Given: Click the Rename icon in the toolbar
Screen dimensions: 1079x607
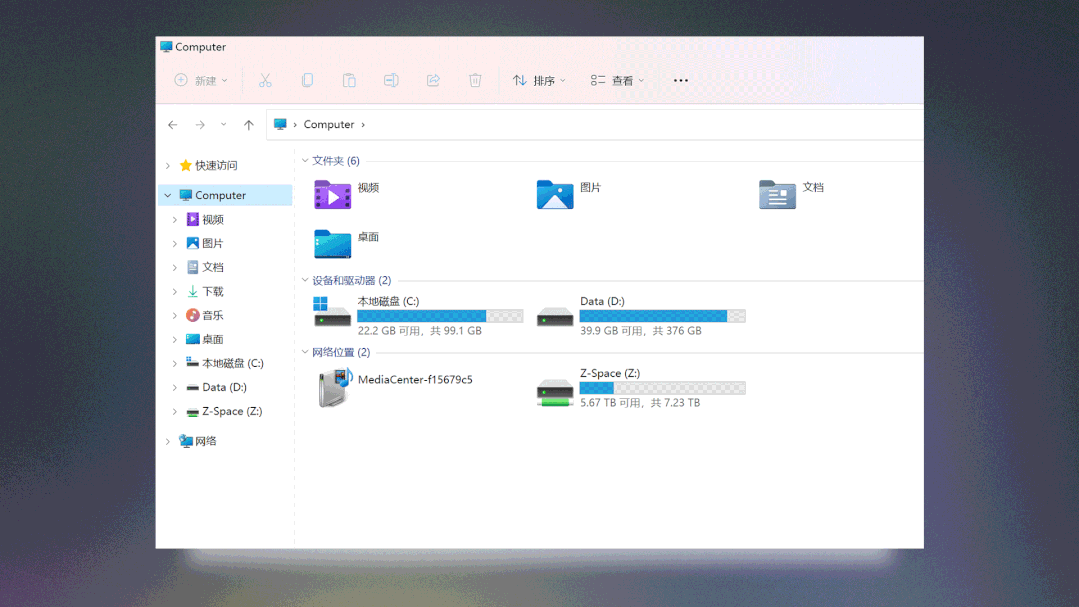Looking at the screenshot, I should pos(391,80).
